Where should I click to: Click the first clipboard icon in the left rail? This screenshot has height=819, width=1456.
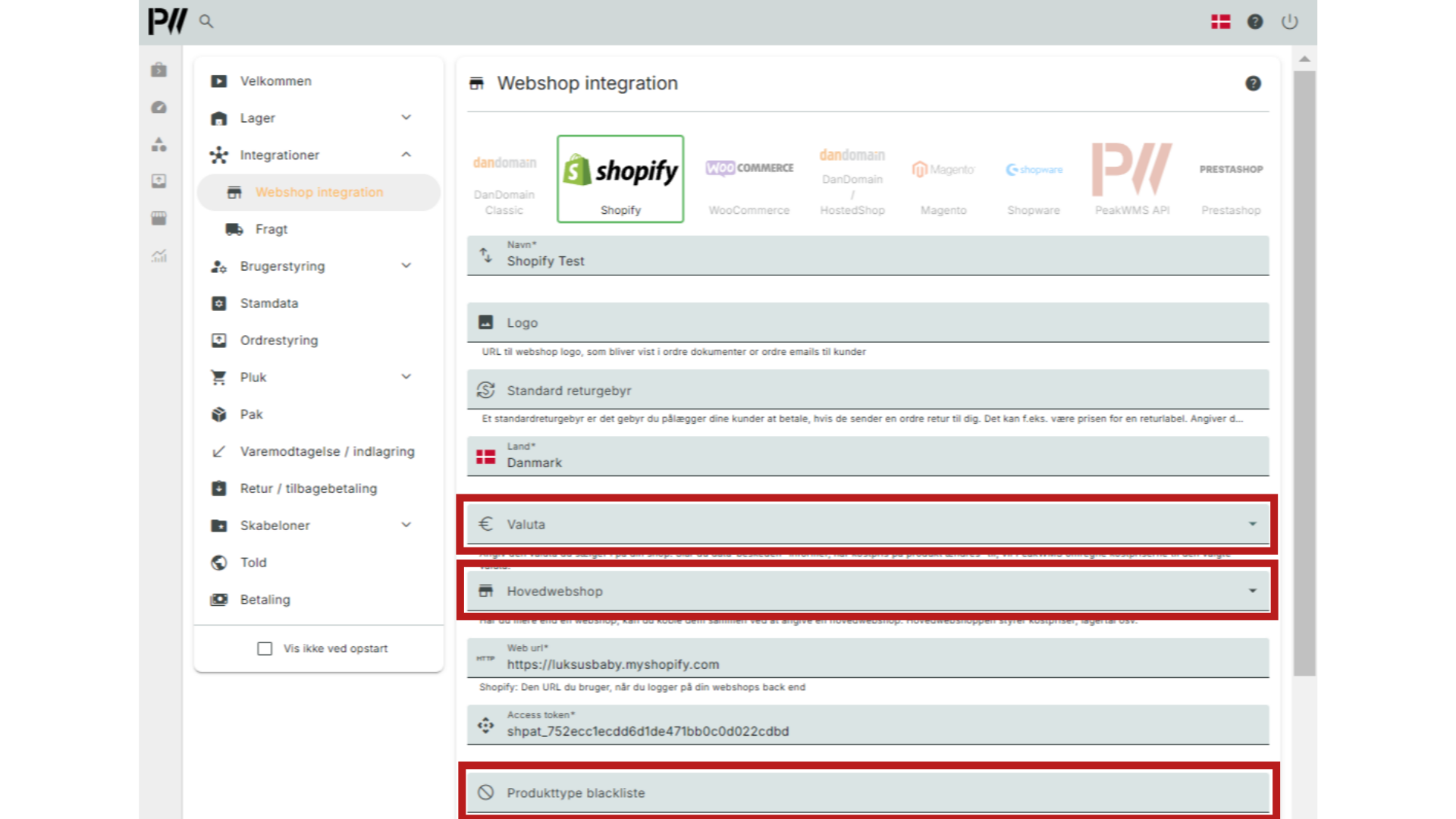[x=159, y=70]
